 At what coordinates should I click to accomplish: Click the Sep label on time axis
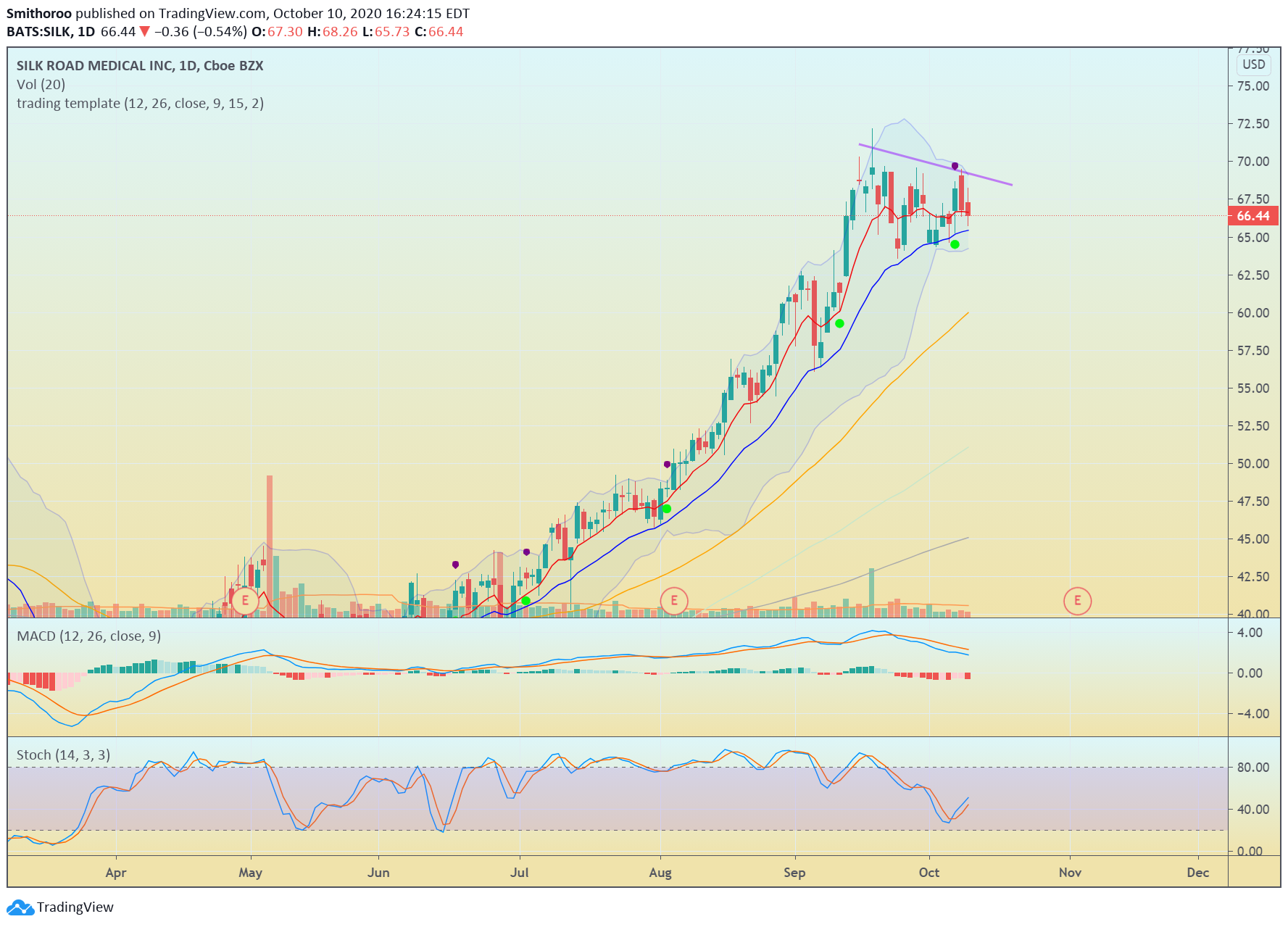click(x=794, y=873)
